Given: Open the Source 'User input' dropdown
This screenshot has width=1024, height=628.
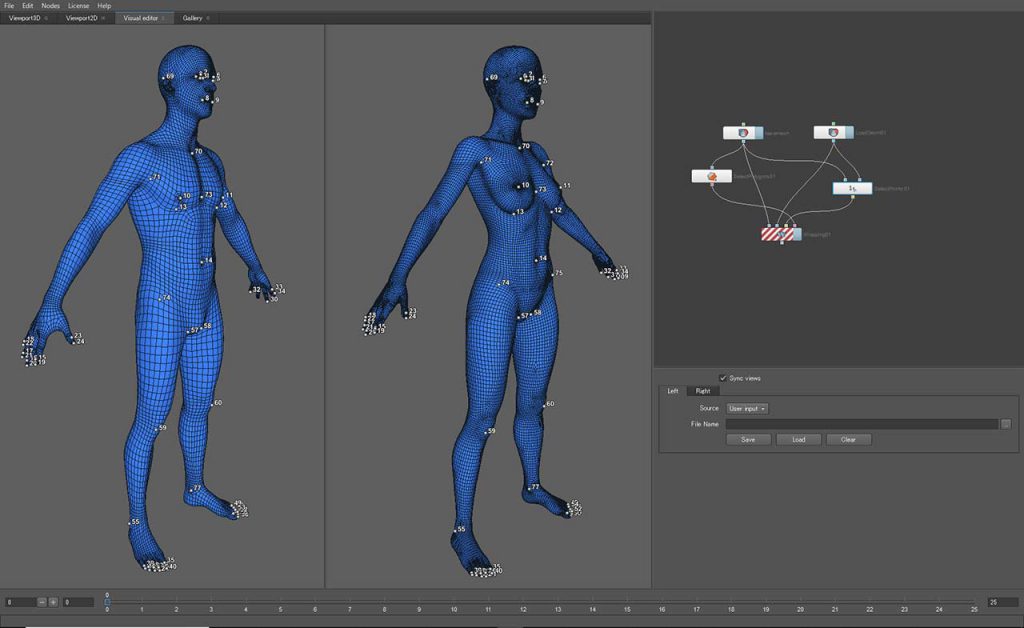Looking at the screenshot, I should click(747, 408).
